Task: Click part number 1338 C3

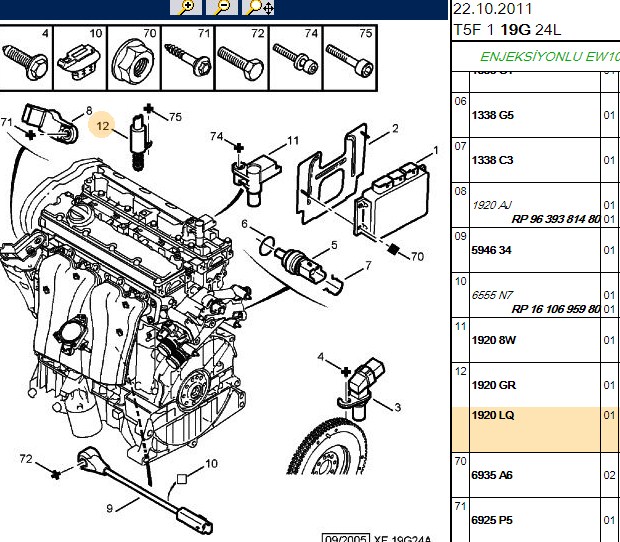Action: tap(492, 160)
